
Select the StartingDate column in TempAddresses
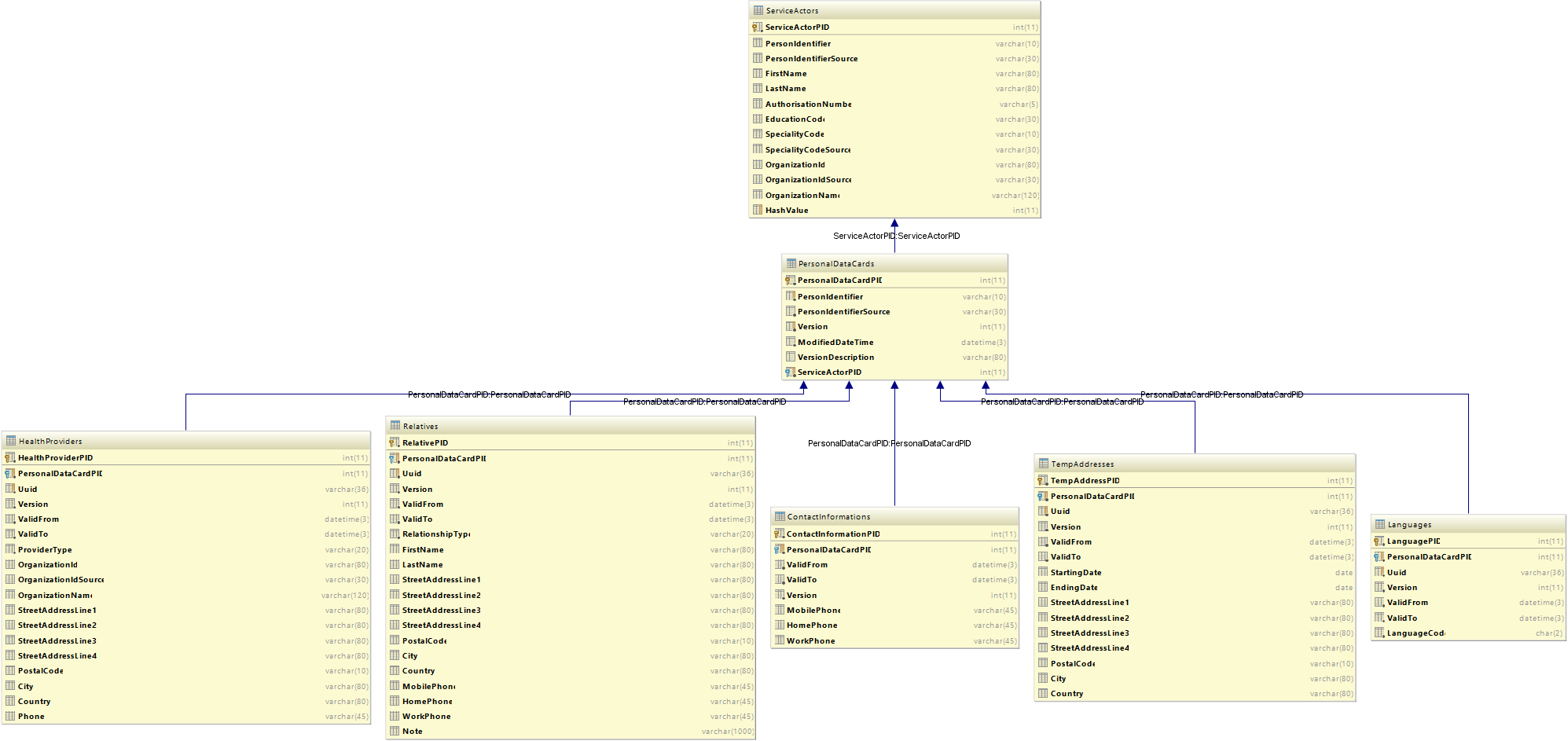tap(1076, 573)
